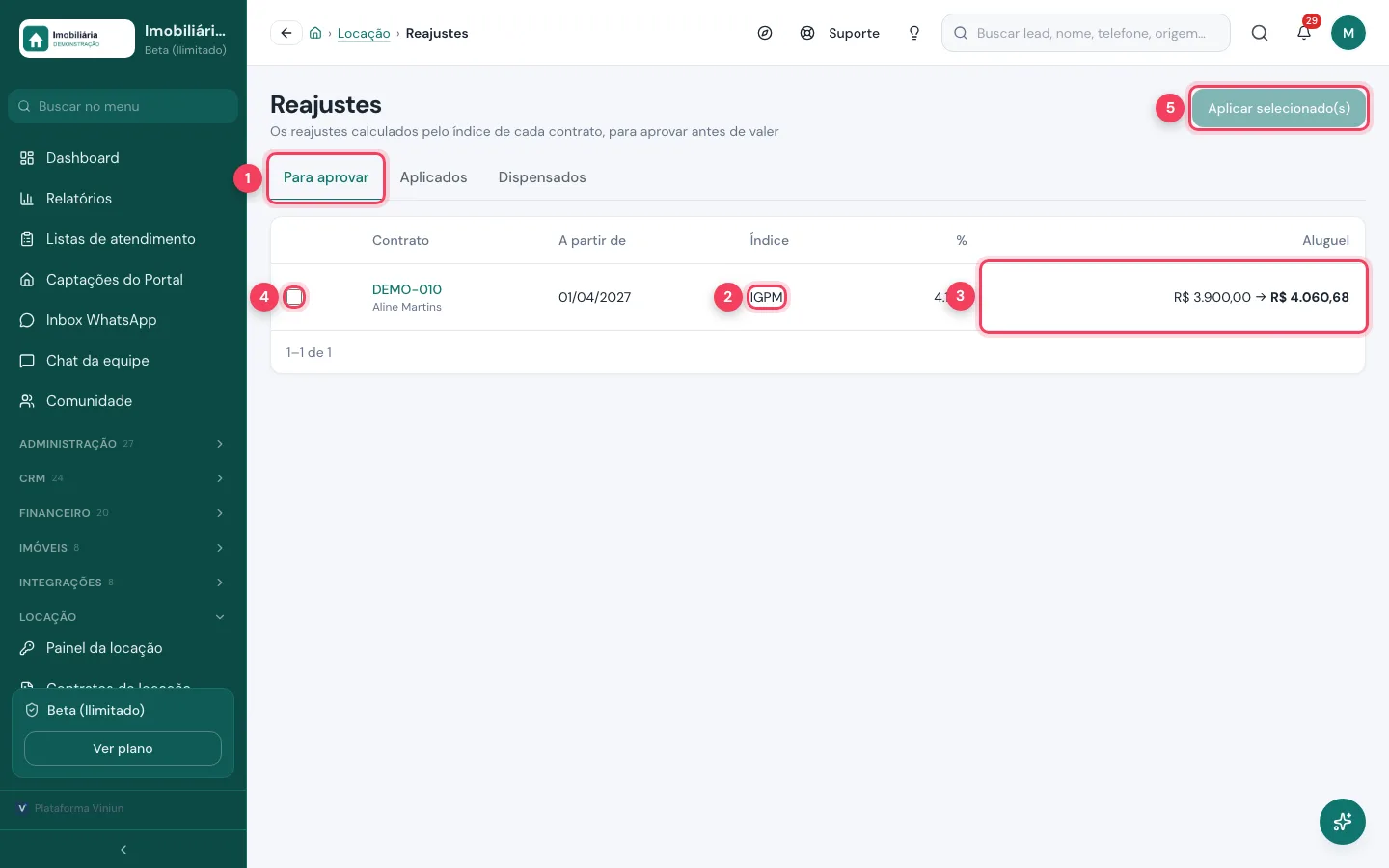Click the IGPM index value
1389x868 pixels.
767,297
